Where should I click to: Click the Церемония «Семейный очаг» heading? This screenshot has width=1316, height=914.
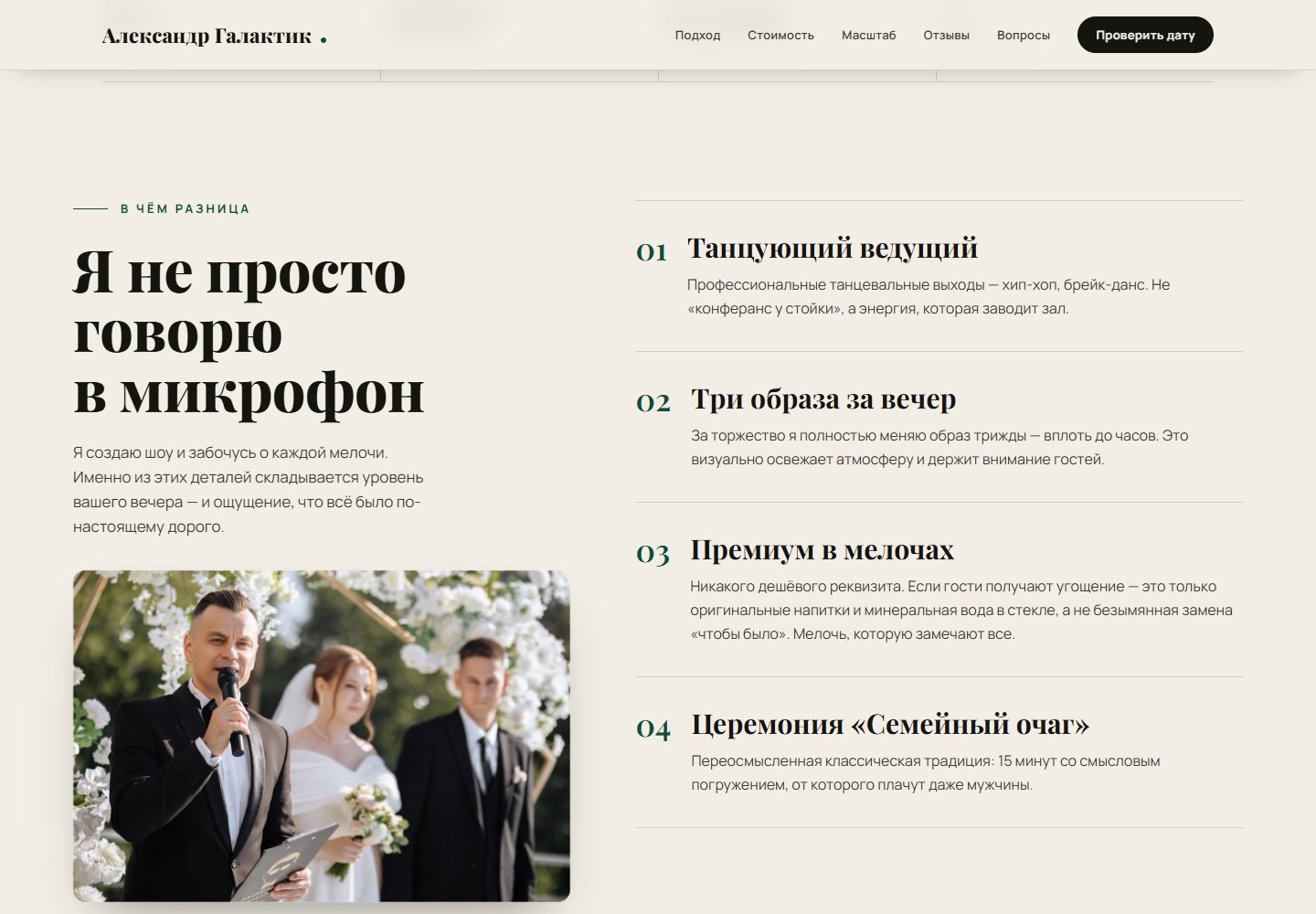click(890, 724)
